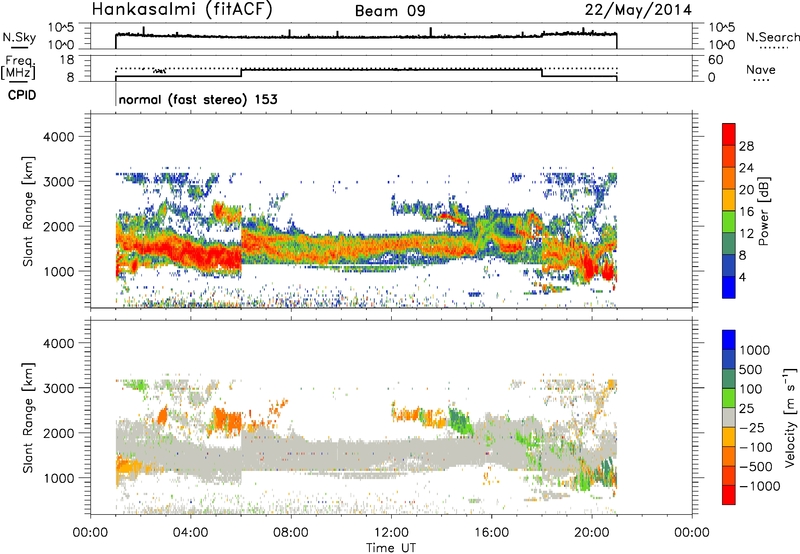
Task: Click the 'normal (fast stereo) 153' text
Action: pos(198,99)
